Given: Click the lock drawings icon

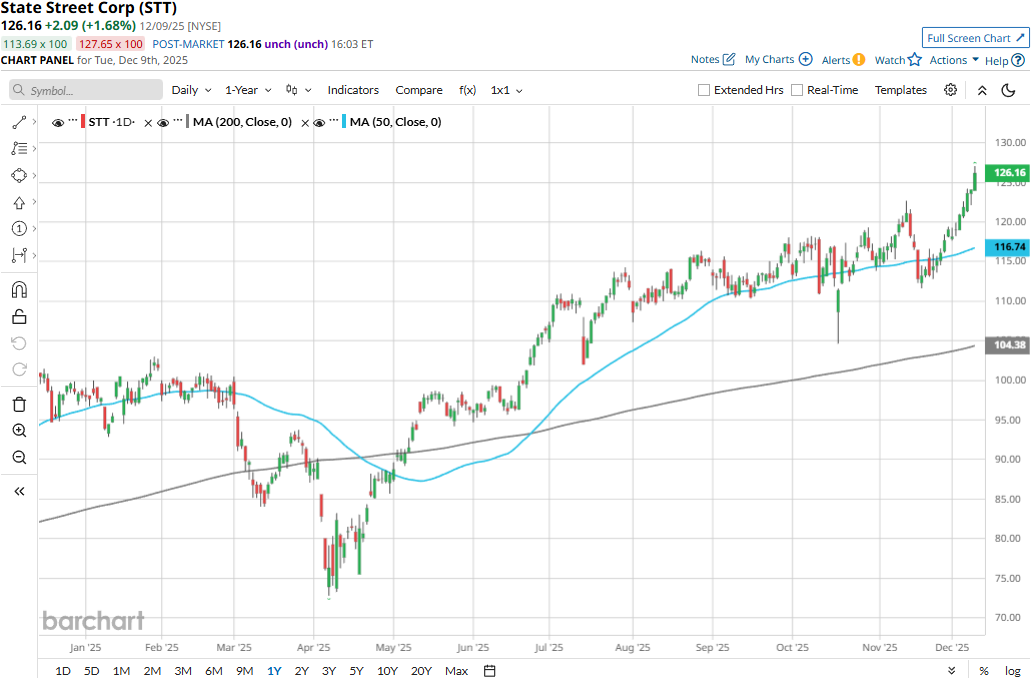Looking at the screenshot, I should 19,317.
